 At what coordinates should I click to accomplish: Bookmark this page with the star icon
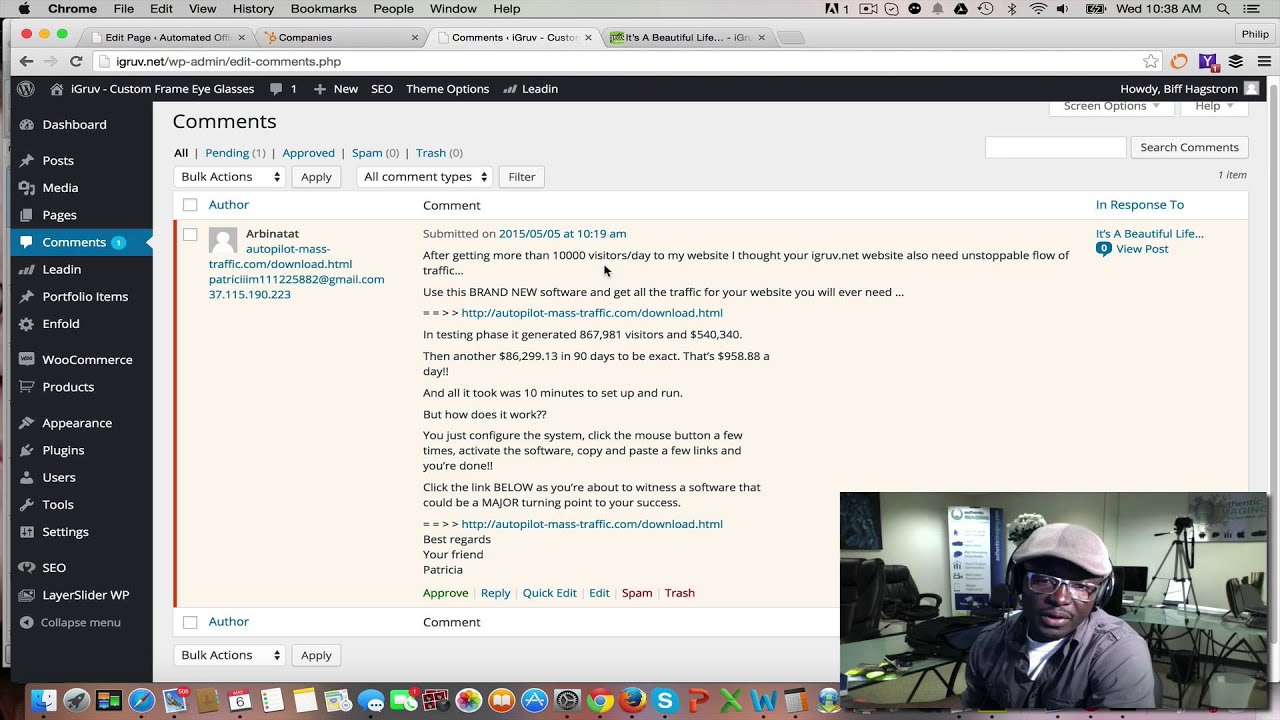pyautogui.click(x=1150, y=62)
